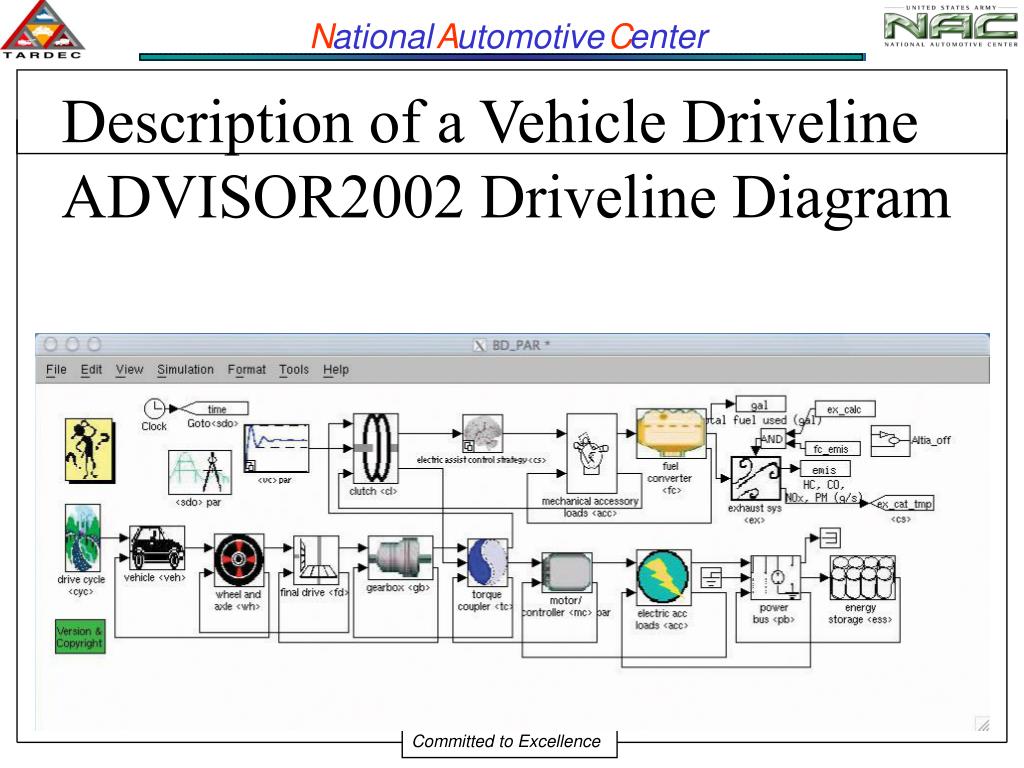The height and width of the screenshot is (768, 1024).
Task: Select the clutch <cl> block
Action: coord(376,448)
